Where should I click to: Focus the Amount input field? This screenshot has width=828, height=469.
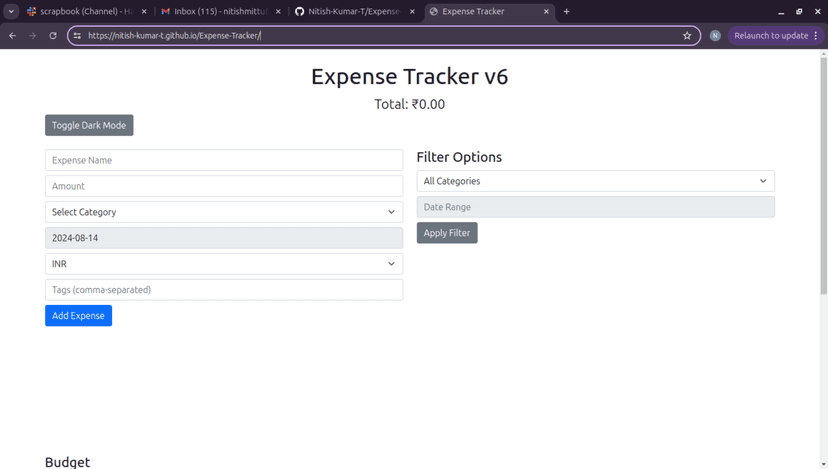coord(224,186)
